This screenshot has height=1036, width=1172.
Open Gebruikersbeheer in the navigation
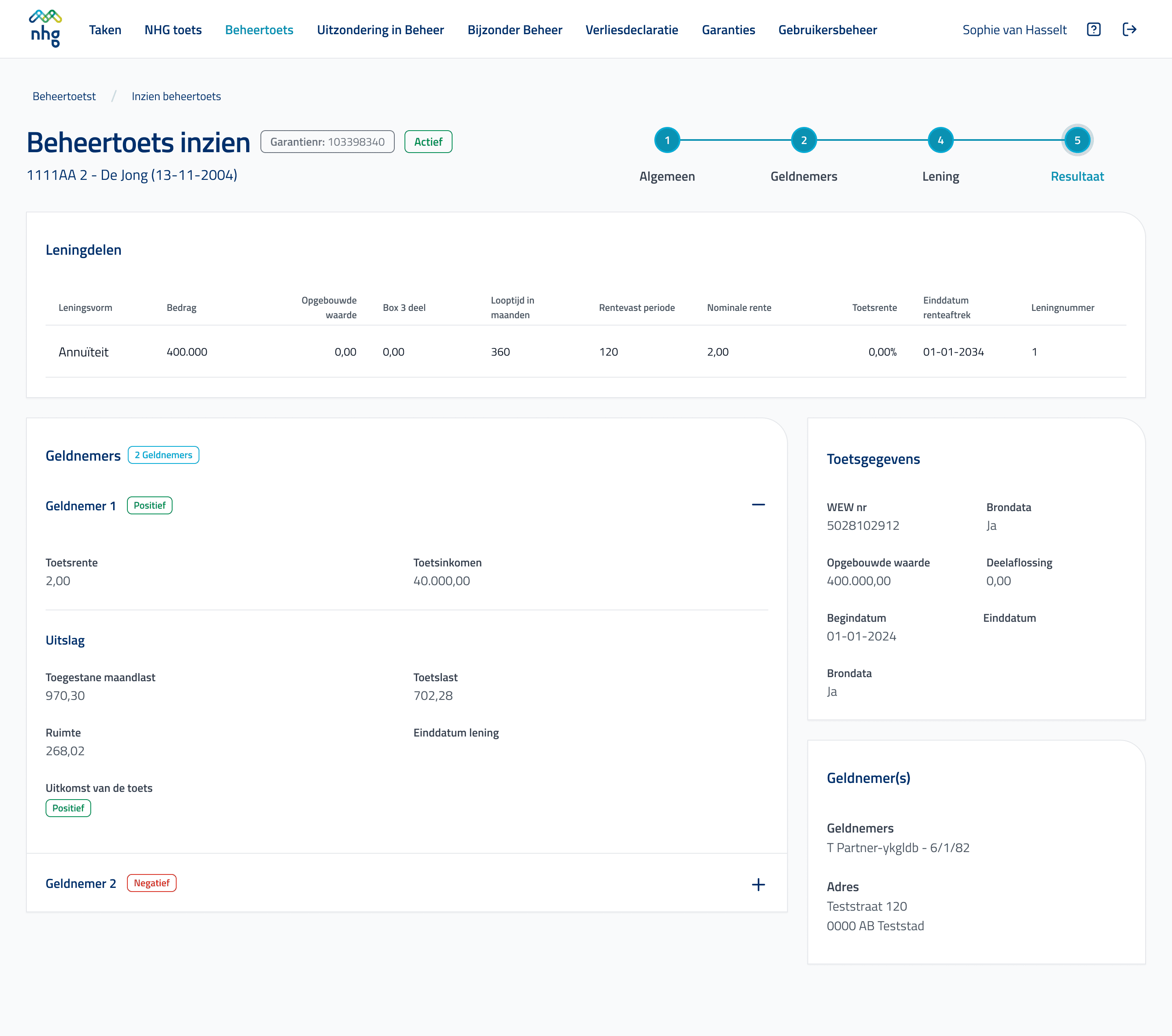coord(827,30)
